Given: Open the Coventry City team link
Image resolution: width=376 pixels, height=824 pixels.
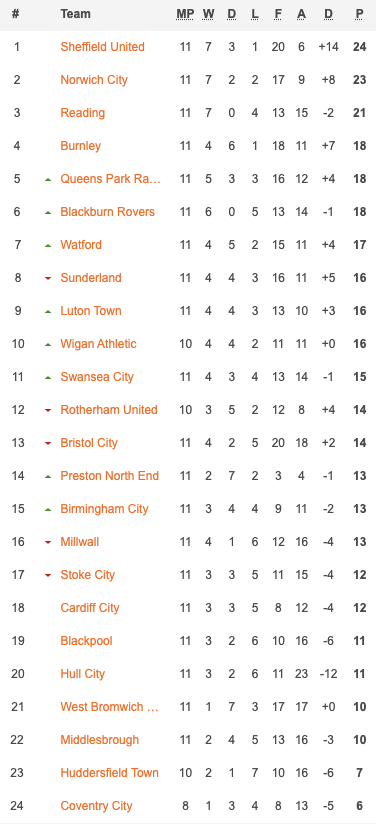Looking at the screenshot, I should tap(96, 806).
